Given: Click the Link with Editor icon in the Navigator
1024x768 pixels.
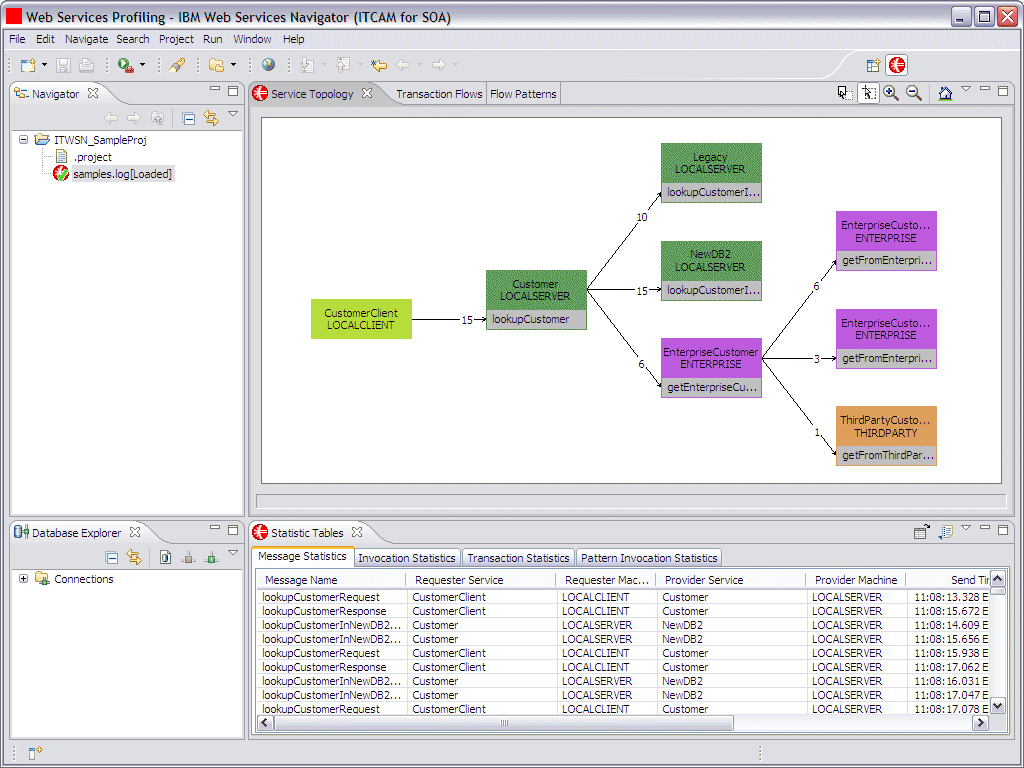Looking at the screenshot, I should 210,117.
